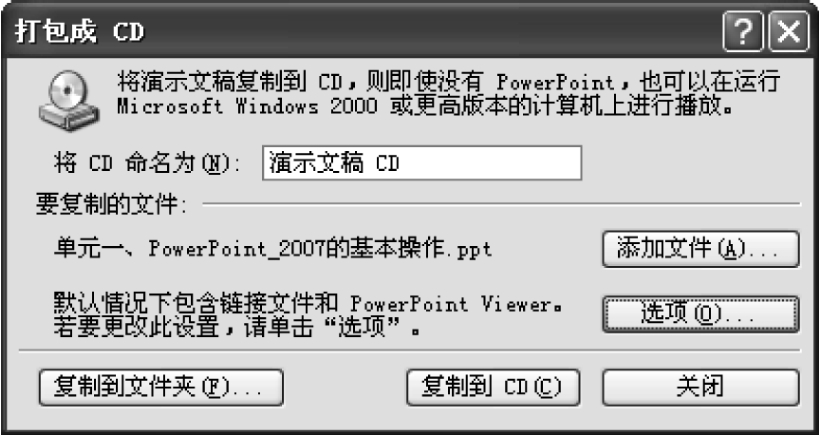Dismiss the dialog with 关闭 button
The height and width of the screenshot is (435, 819).
(700, 387)
